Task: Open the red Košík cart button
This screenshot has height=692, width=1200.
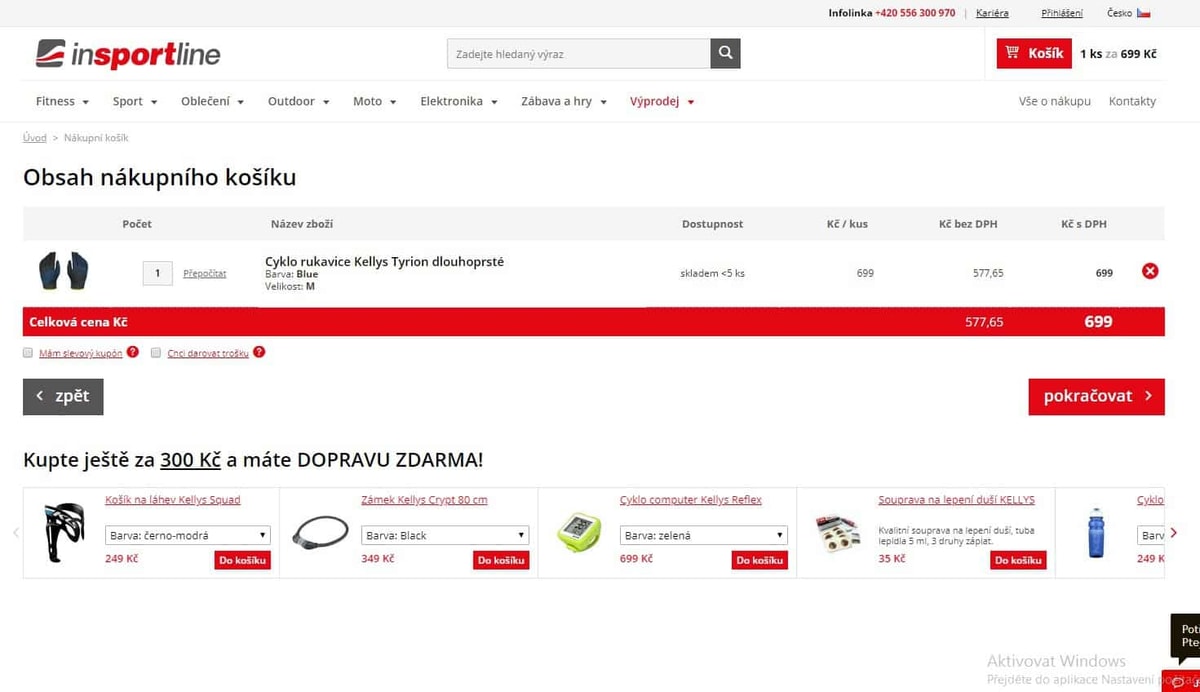Action: pos(1034,54)
